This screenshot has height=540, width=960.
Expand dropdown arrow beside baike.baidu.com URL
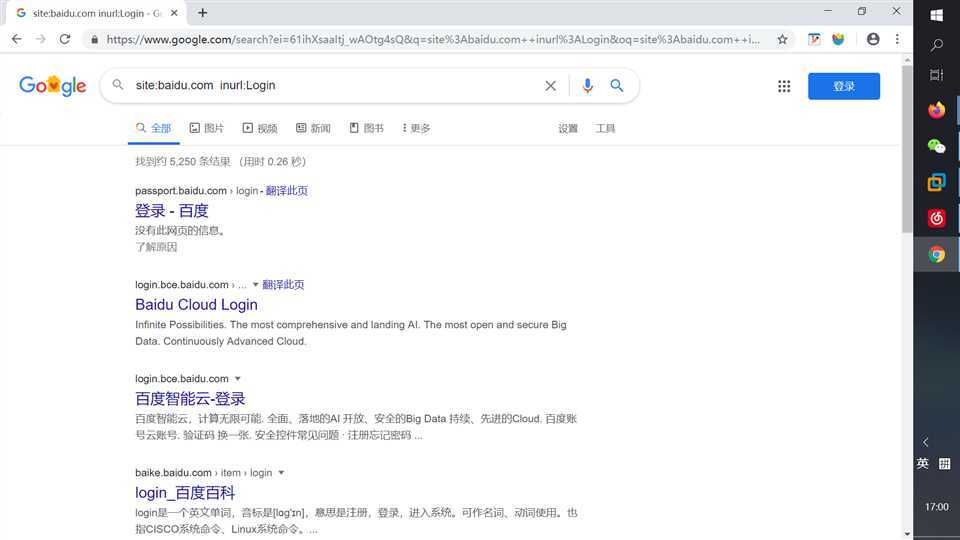[x=281, y=473]
